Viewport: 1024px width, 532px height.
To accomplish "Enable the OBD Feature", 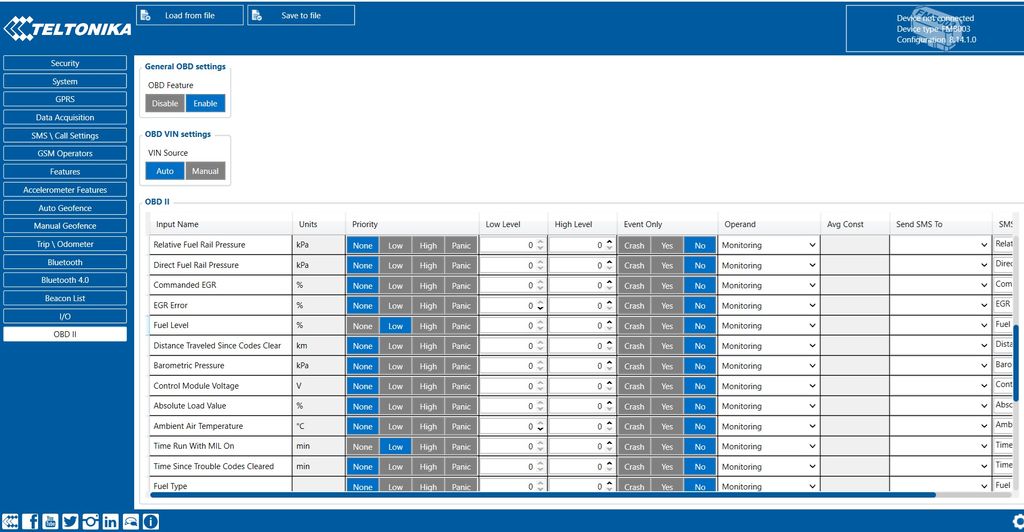I will (205, 103).
